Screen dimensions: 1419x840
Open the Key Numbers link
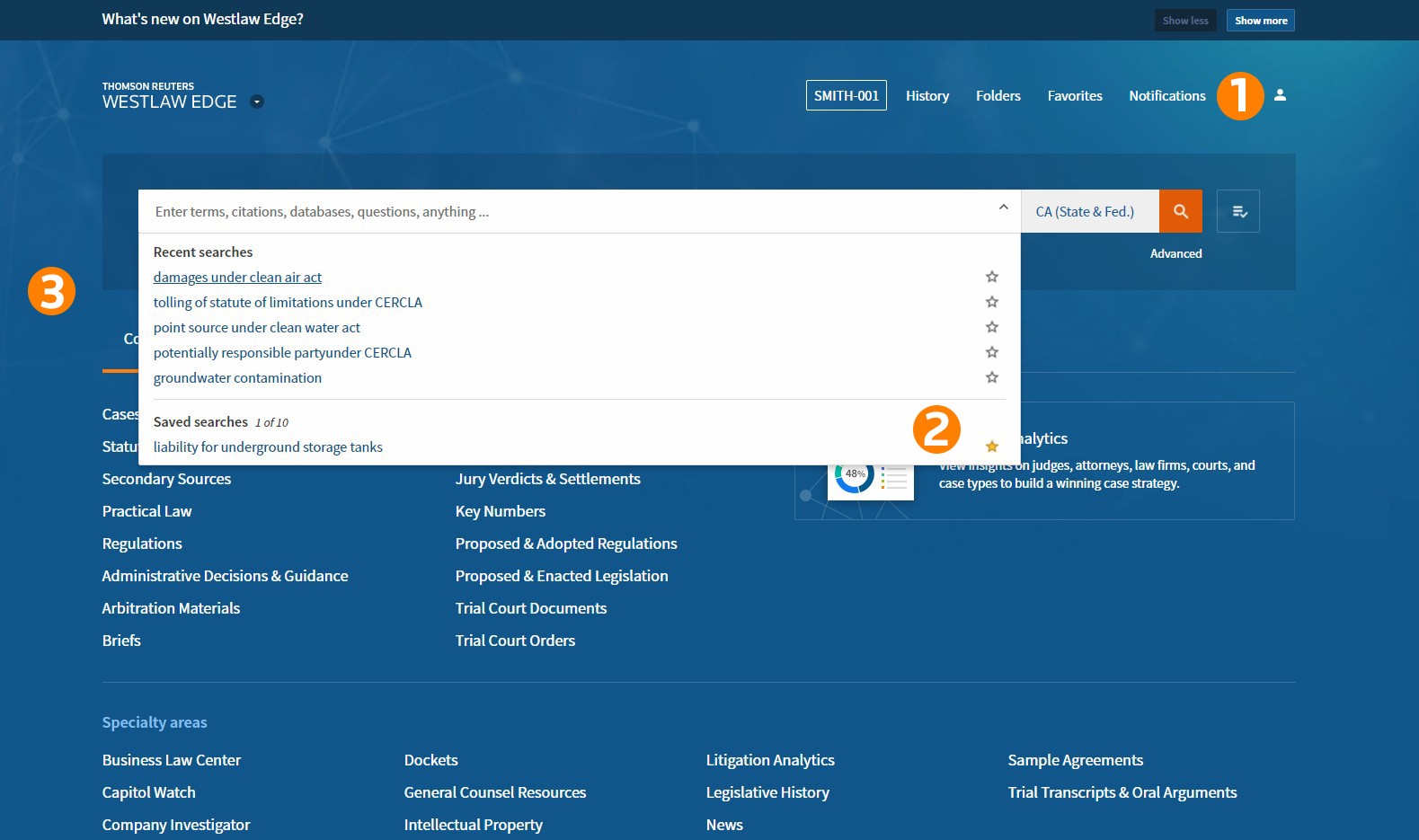pos(500,511)
